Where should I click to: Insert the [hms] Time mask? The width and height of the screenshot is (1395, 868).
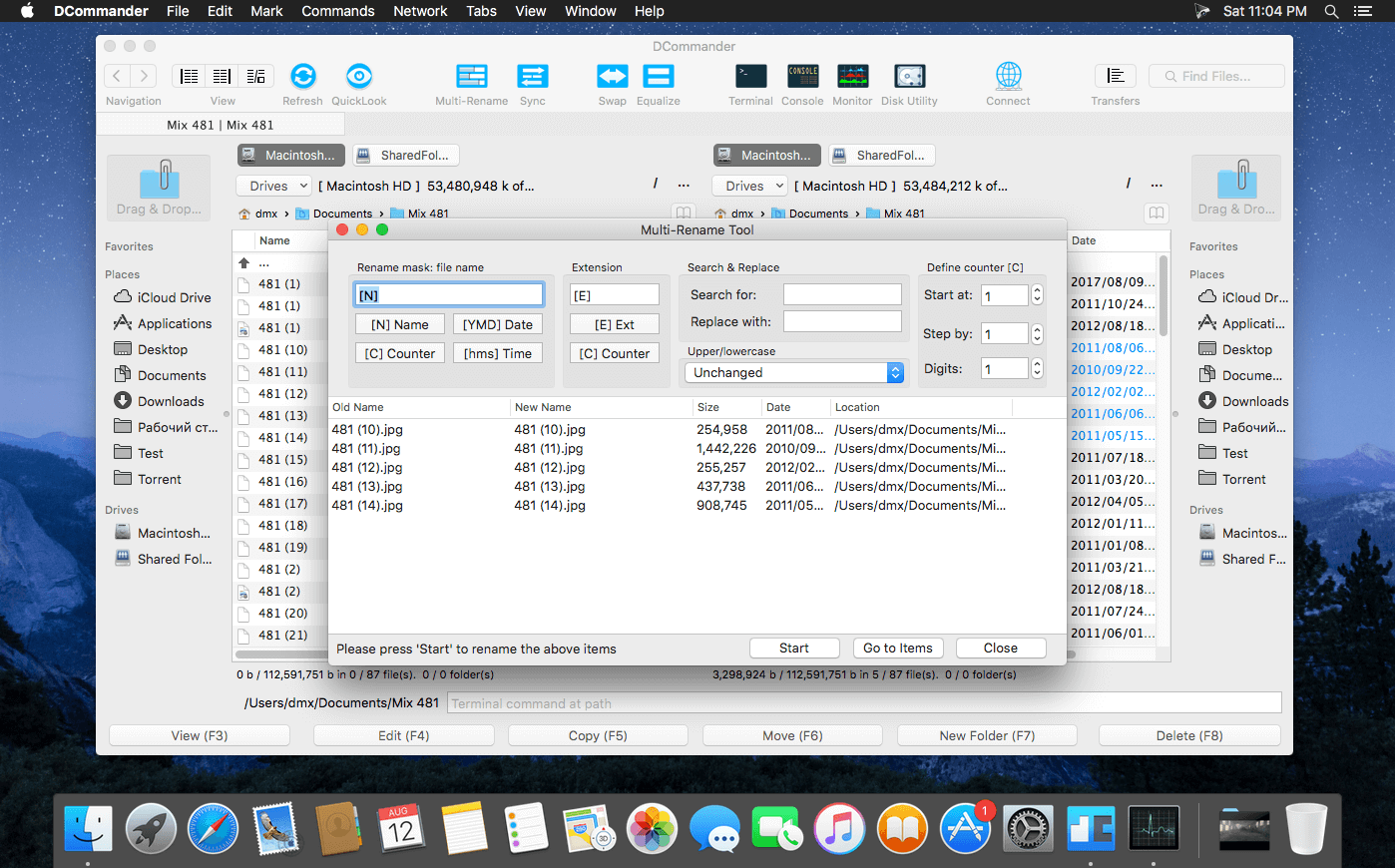(498, 353)
